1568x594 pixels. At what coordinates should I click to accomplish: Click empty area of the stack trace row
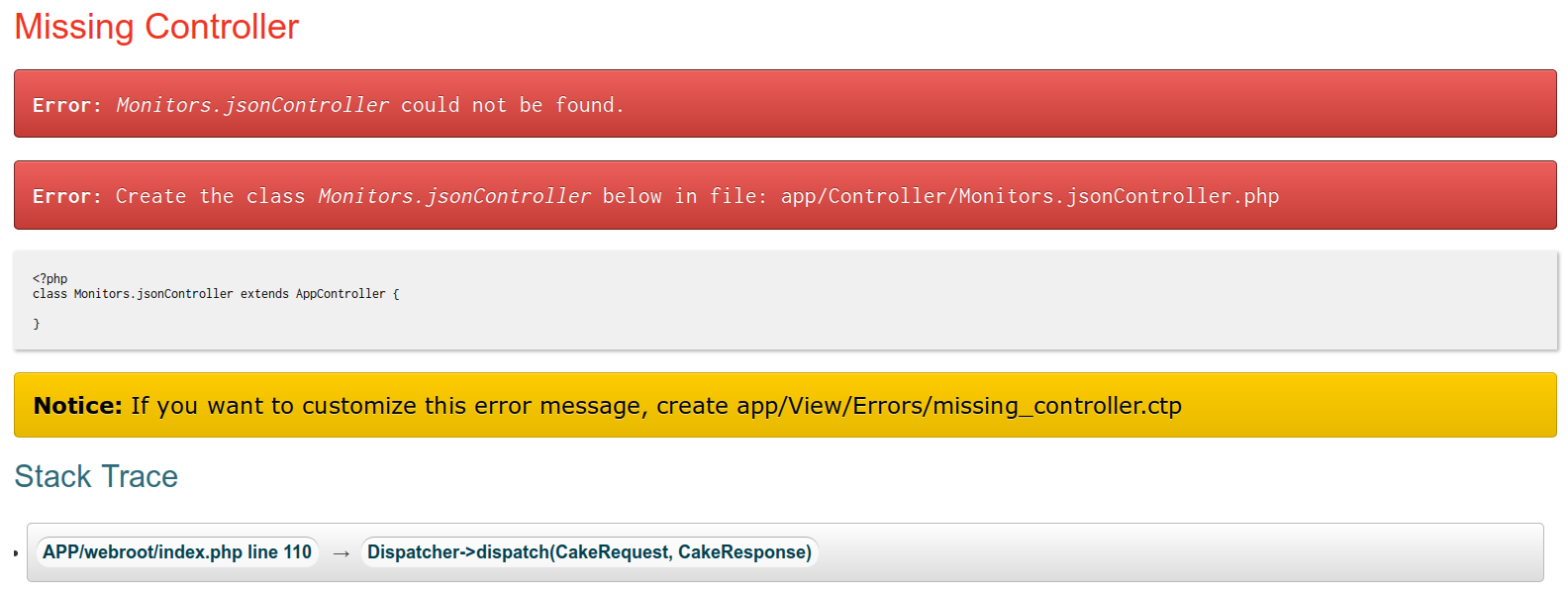(1178, 552)
